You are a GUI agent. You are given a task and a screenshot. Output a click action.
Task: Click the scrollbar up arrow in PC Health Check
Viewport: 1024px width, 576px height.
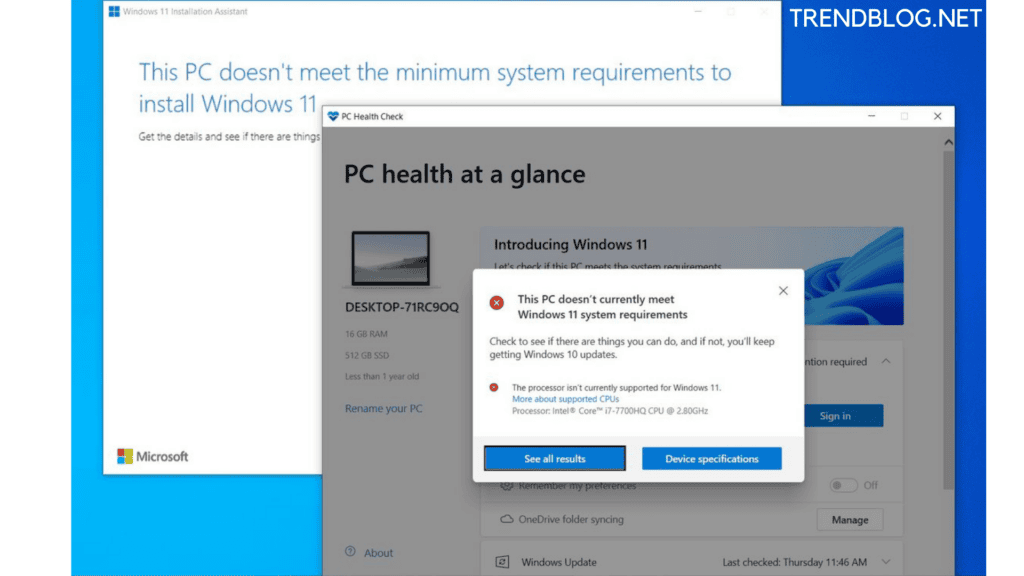pos(948,142)
